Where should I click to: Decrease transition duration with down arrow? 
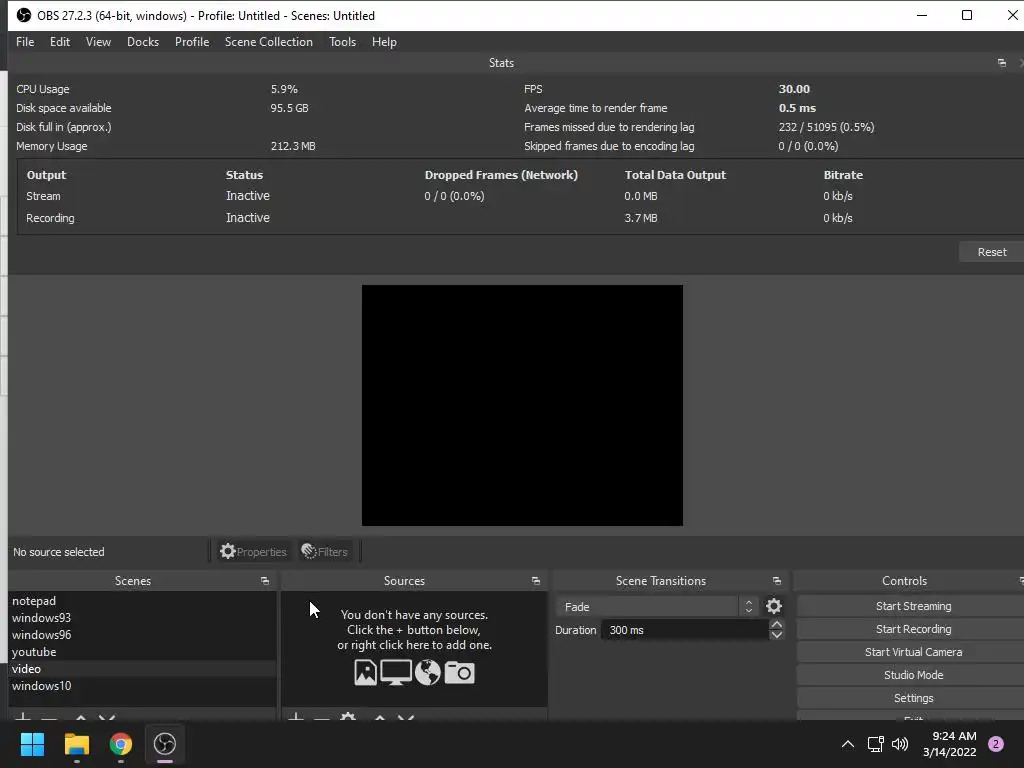(x=776, y=635)
